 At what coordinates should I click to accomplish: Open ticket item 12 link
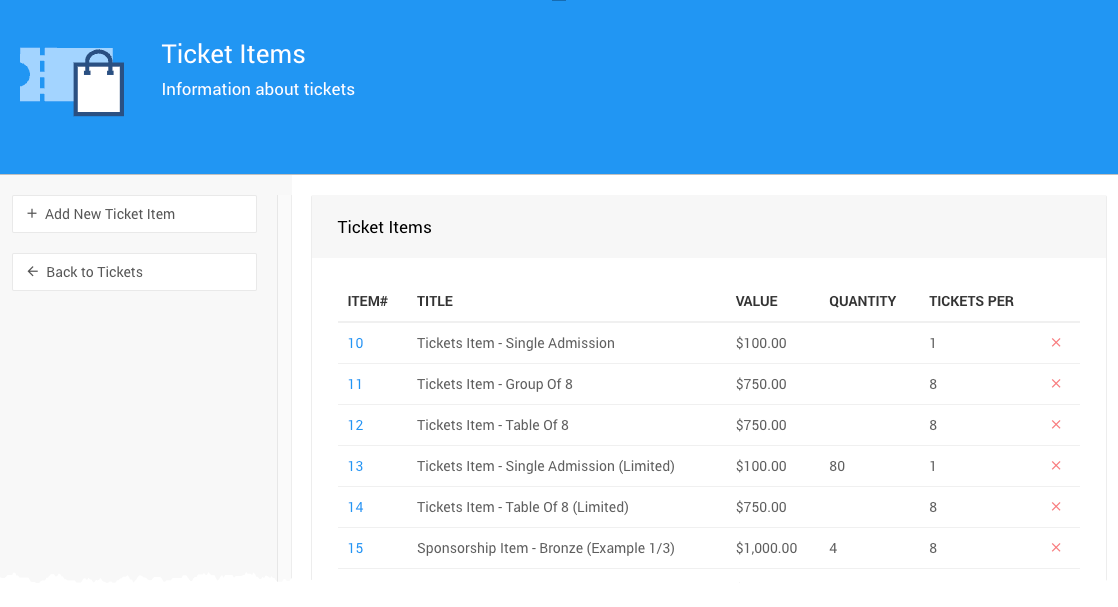coord(355,425)
